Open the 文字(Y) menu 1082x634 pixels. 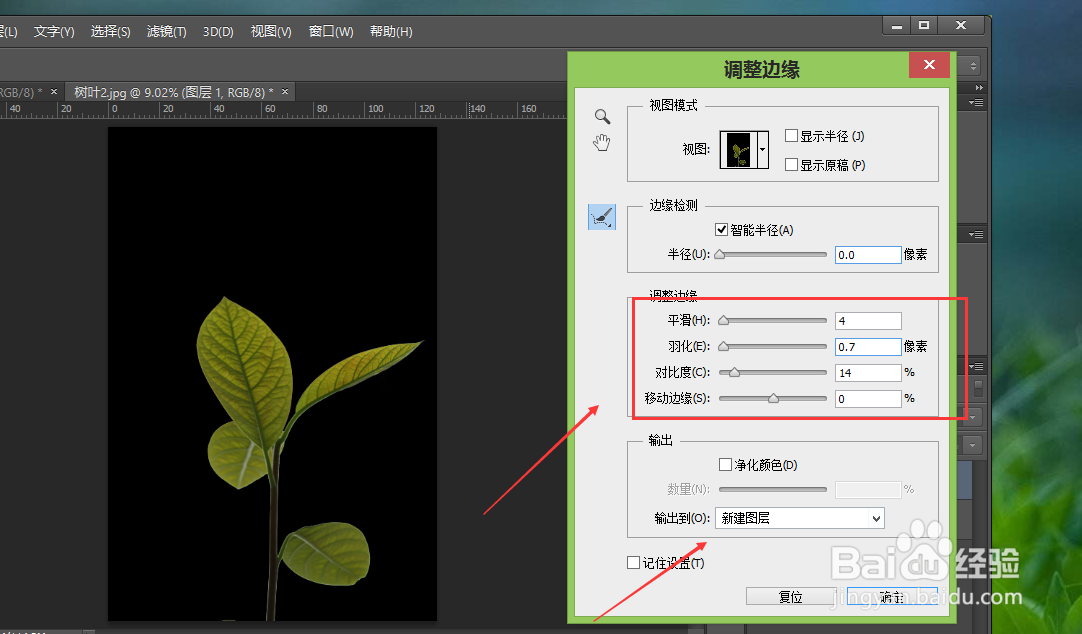[x=54, y=32]
